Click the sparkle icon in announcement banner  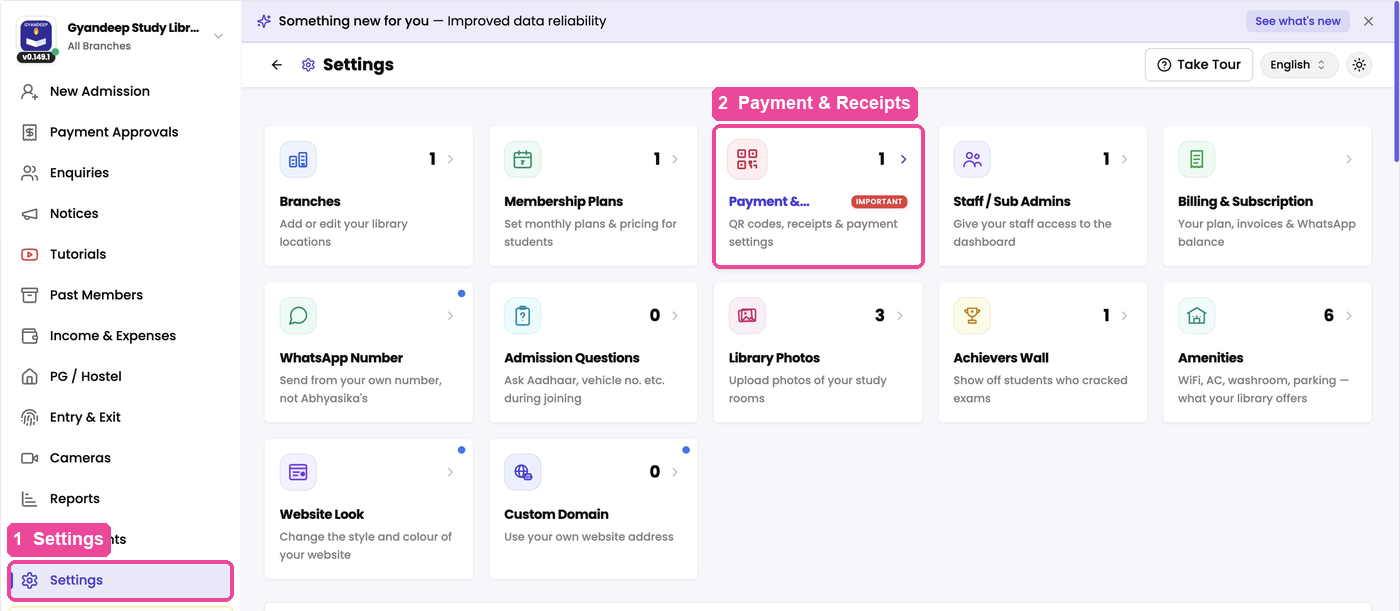pyautogui.click(x=264, y=21)
